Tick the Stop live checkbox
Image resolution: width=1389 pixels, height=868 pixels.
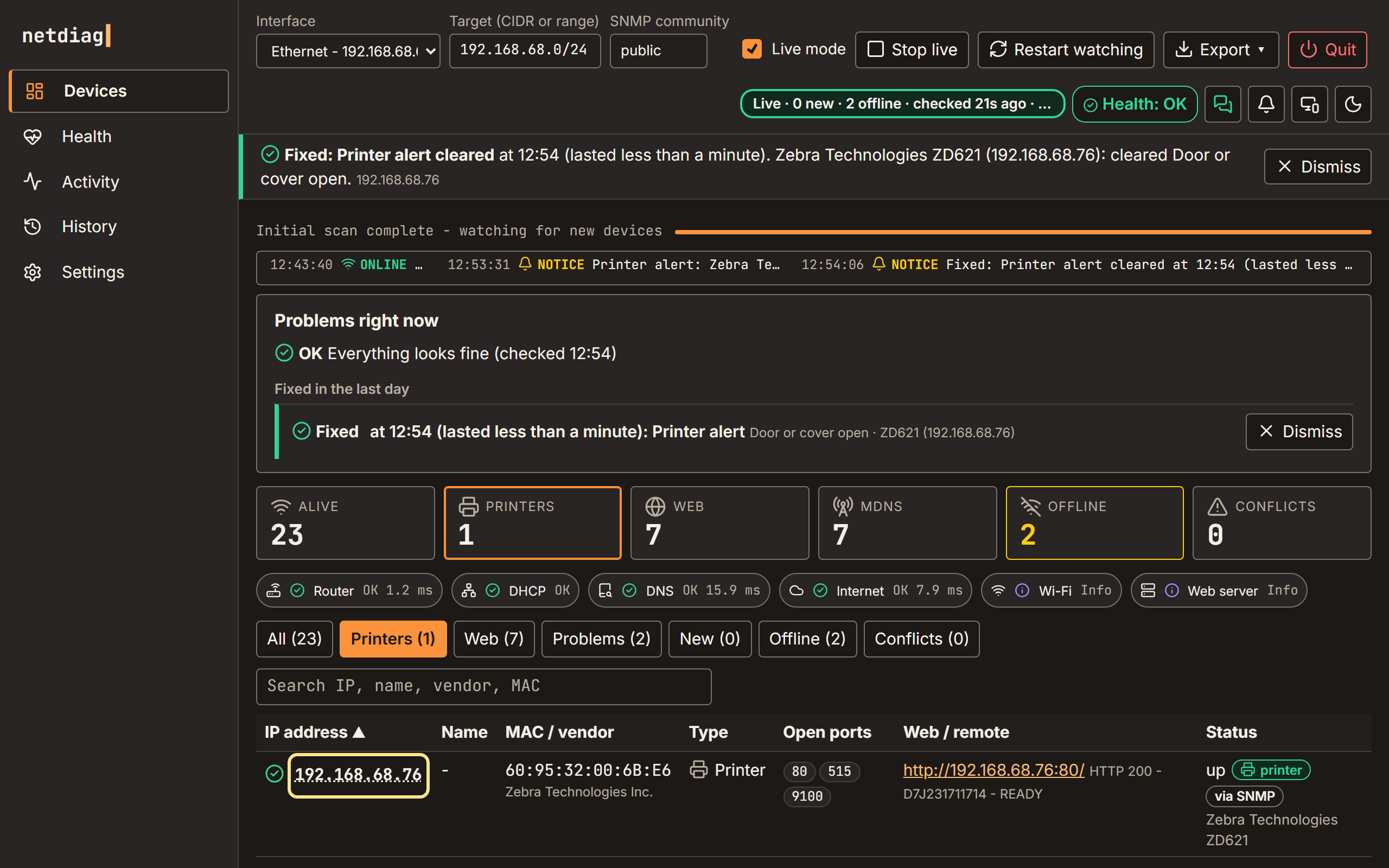(875, 49)
